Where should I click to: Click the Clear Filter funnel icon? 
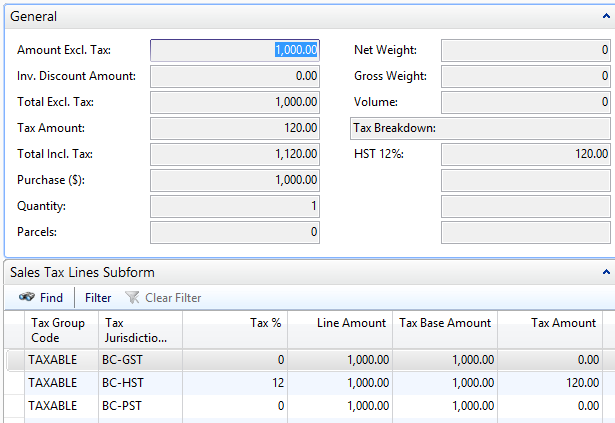coord(132,297)
